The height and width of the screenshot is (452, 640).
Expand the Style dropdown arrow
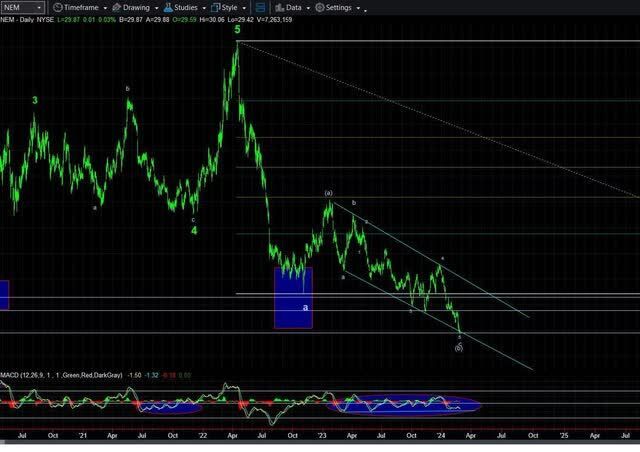coord(244,8)
